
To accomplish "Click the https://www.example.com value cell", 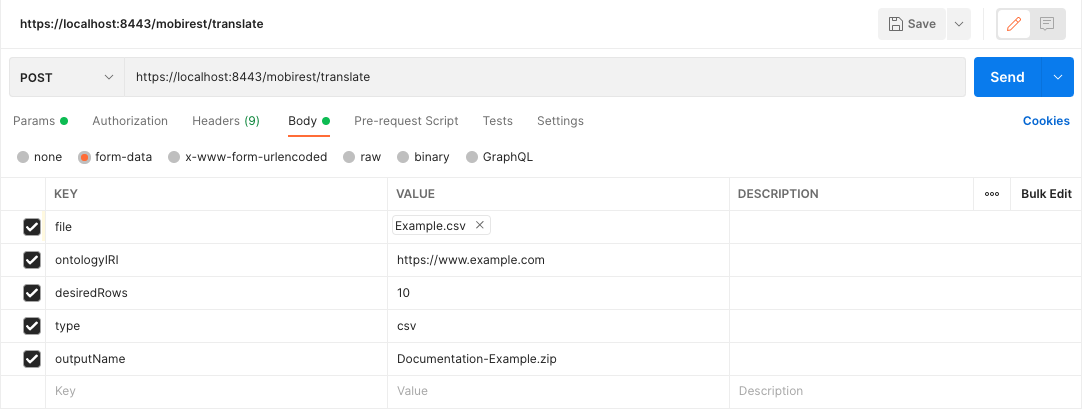I will click(558, 260).
